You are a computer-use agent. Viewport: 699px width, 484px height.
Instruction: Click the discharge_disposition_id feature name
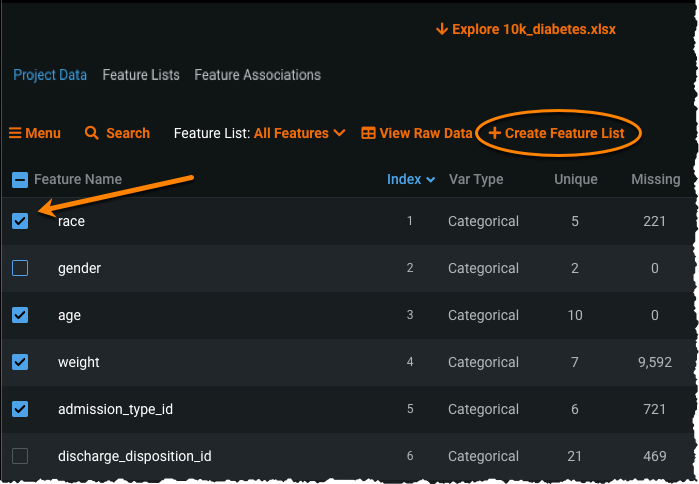pyautogui.click(x=134, y=456)
